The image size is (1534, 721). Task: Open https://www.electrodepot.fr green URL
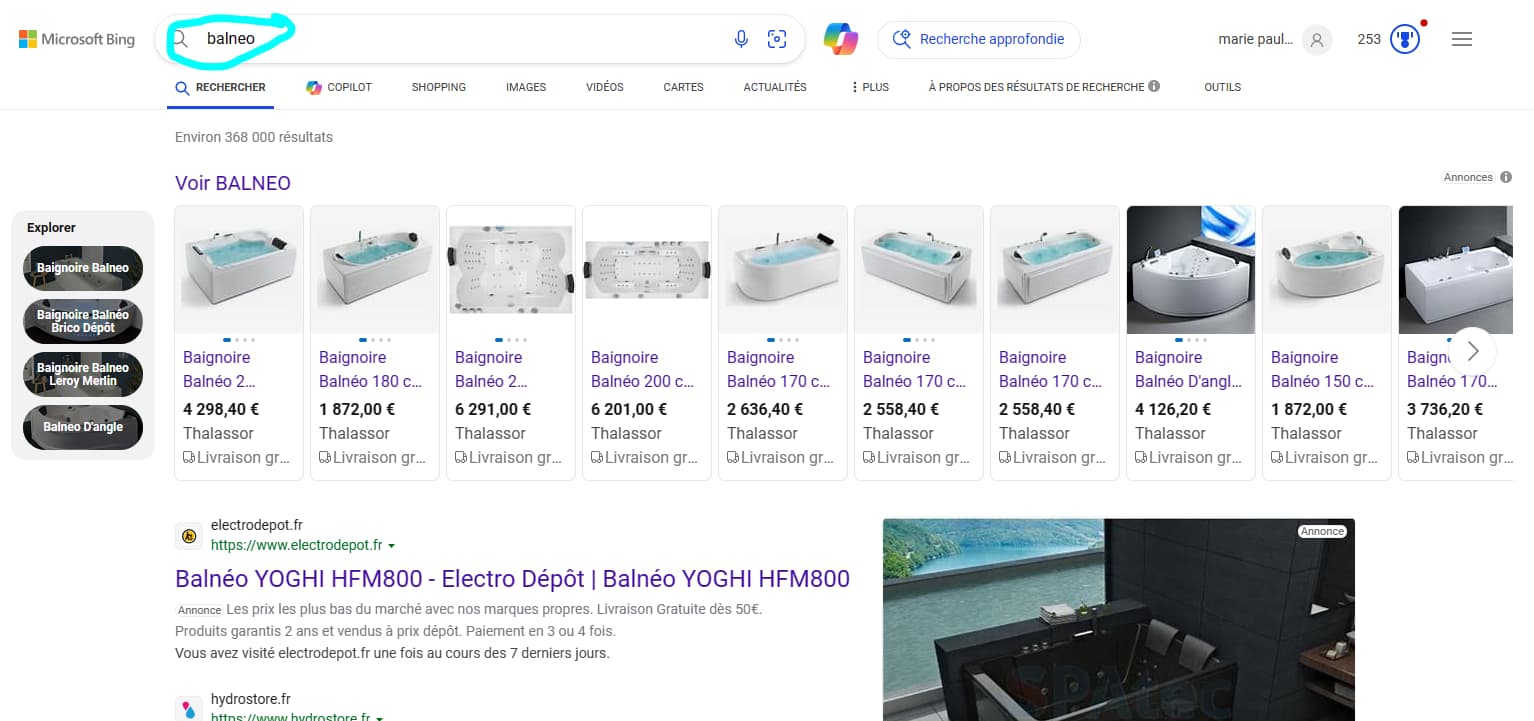click(x=296, y=545)
